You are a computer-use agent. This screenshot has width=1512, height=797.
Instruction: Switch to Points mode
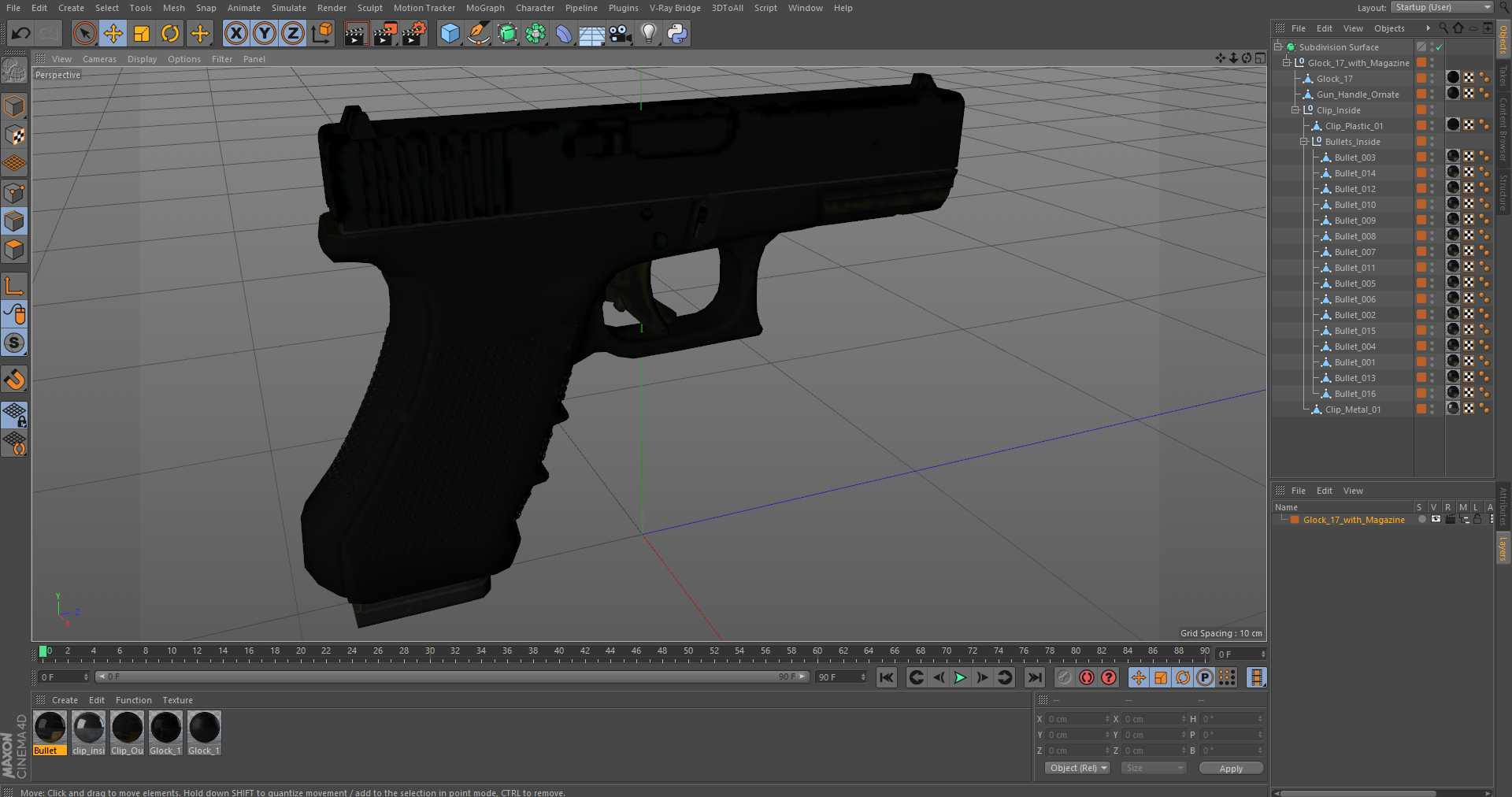click(x=14, y=192)
